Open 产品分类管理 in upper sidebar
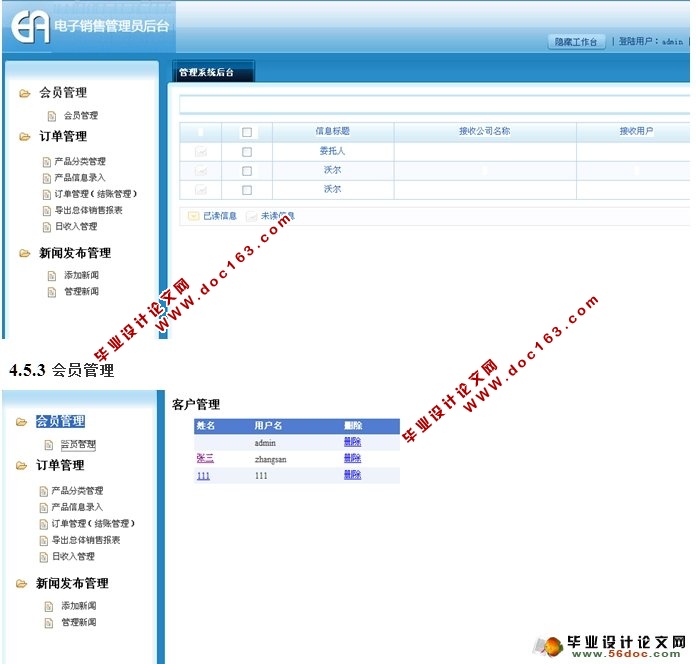The height and width of the screenshot is (664, 696). click(x=80, y=161)
